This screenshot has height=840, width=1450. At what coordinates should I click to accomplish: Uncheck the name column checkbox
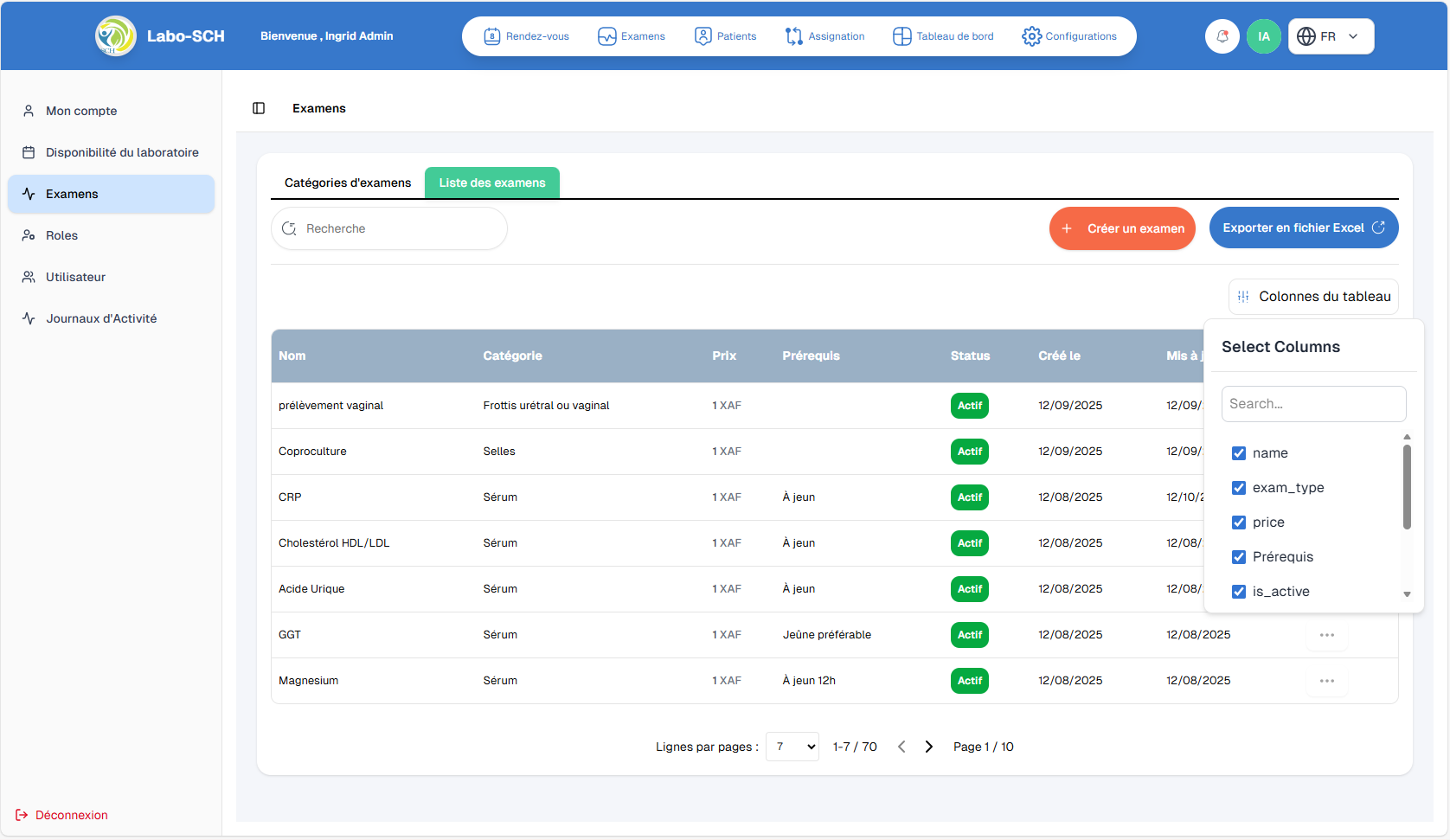[1239, 453]
